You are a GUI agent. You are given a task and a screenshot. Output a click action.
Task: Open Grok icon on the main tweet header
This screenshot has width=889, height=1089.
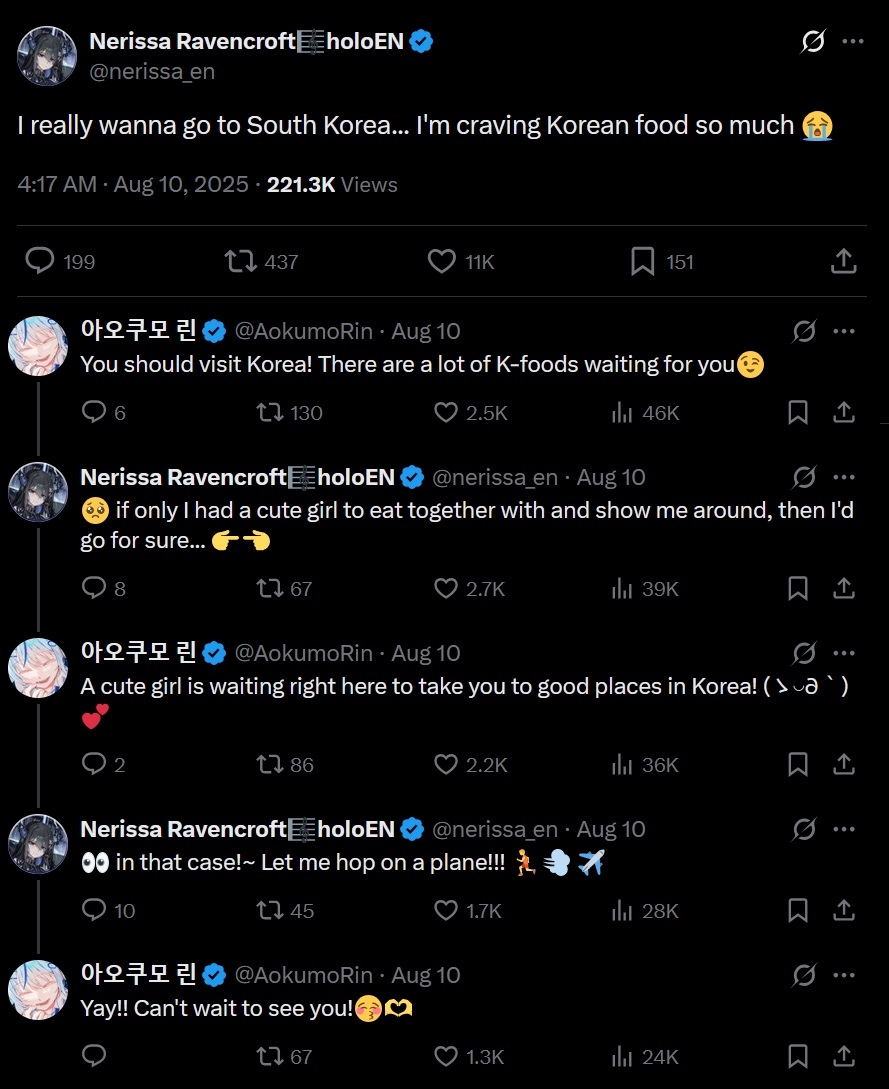pyautogui.click(x=813, y=42)
